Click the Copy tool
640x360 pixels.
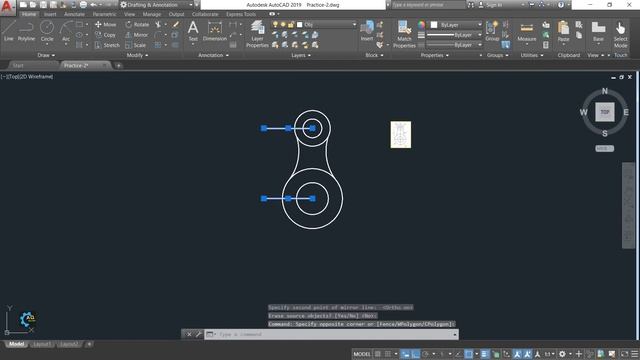105,35
